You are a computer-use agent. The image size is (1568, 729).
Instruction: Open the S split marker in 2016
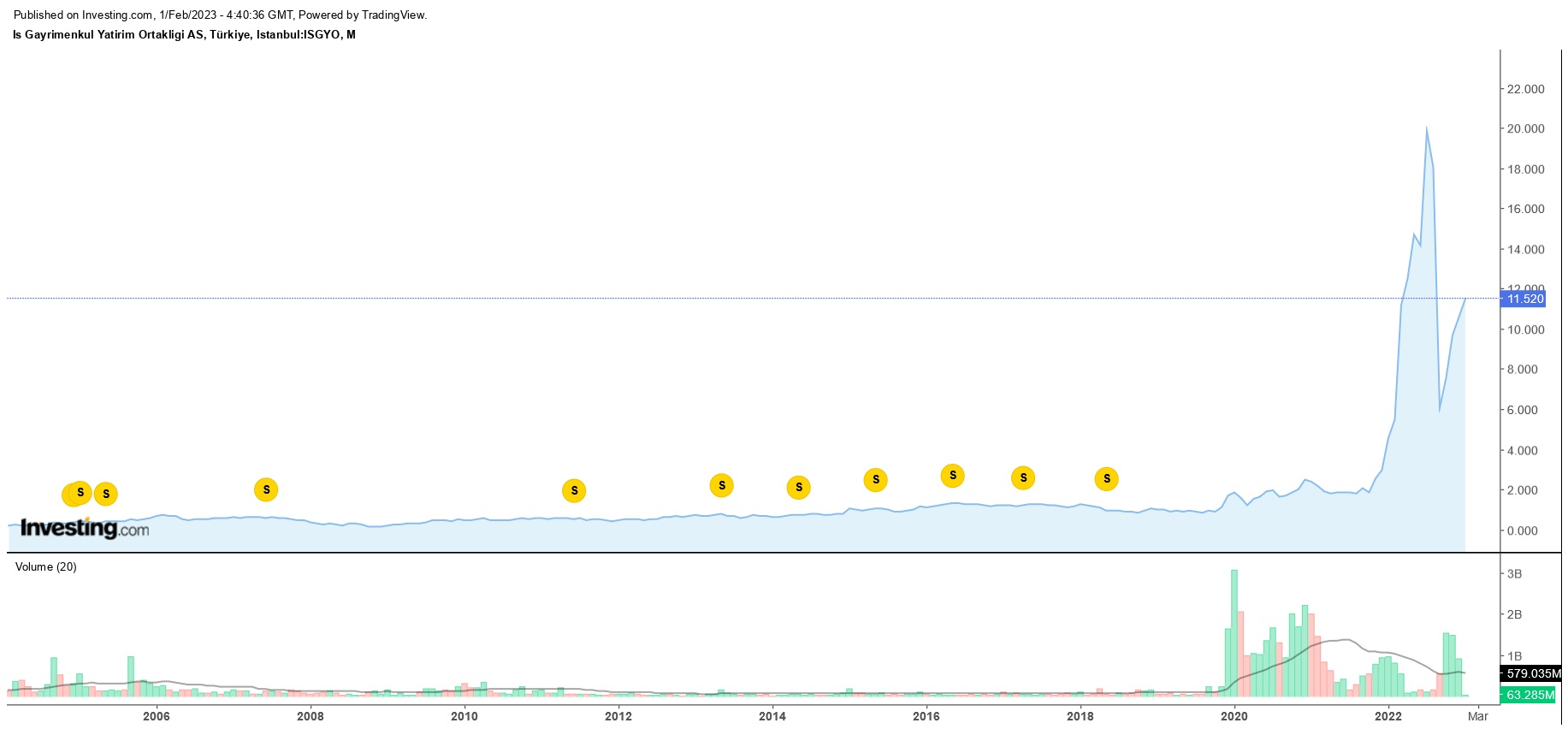coord(953,475)
